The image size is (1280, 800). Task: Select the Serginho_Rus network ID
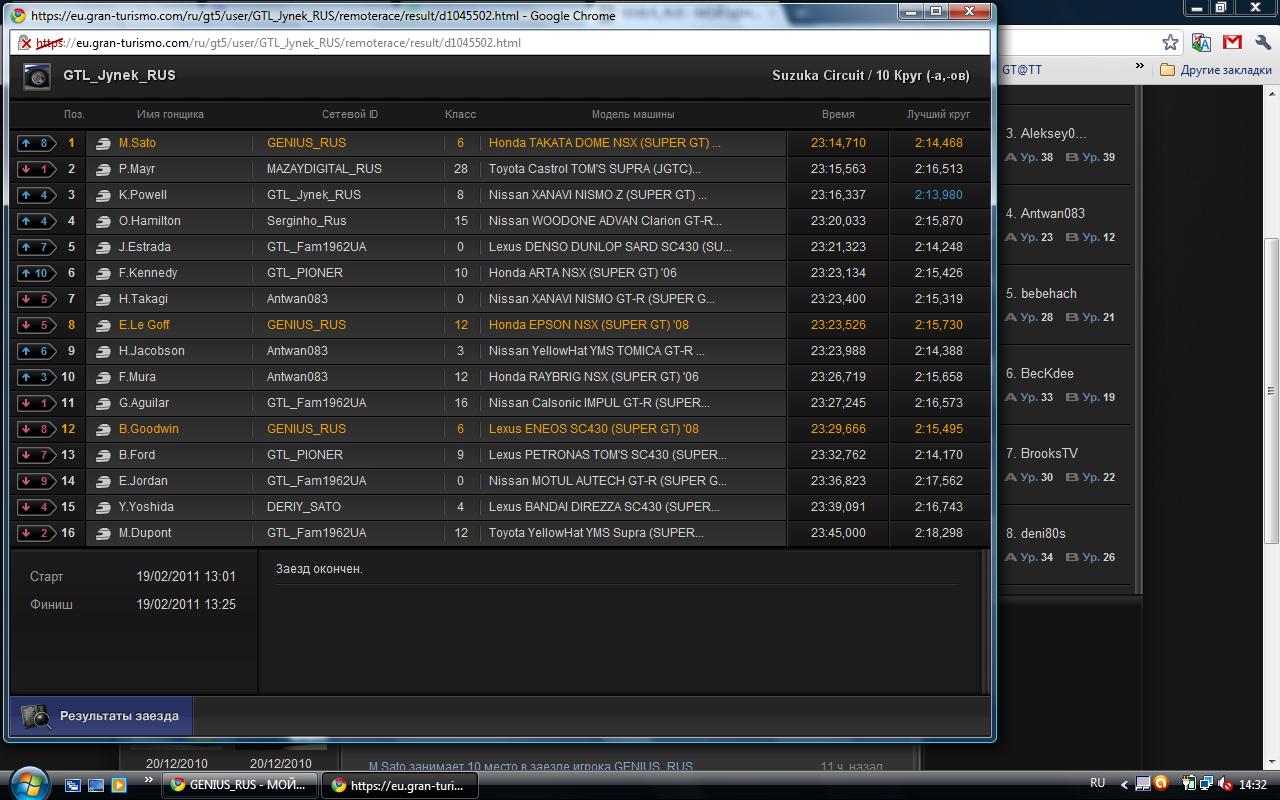(306, 221)
